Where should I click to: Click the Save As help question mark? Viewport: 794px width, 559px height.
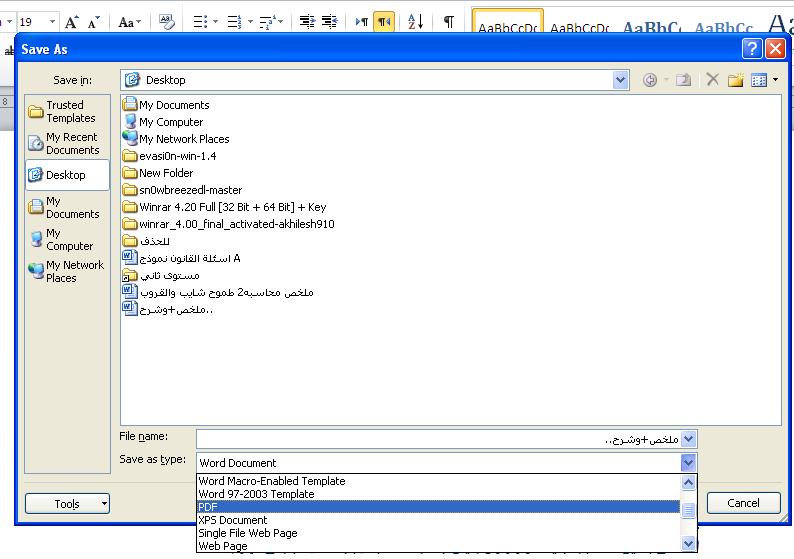tap(752, 49)
